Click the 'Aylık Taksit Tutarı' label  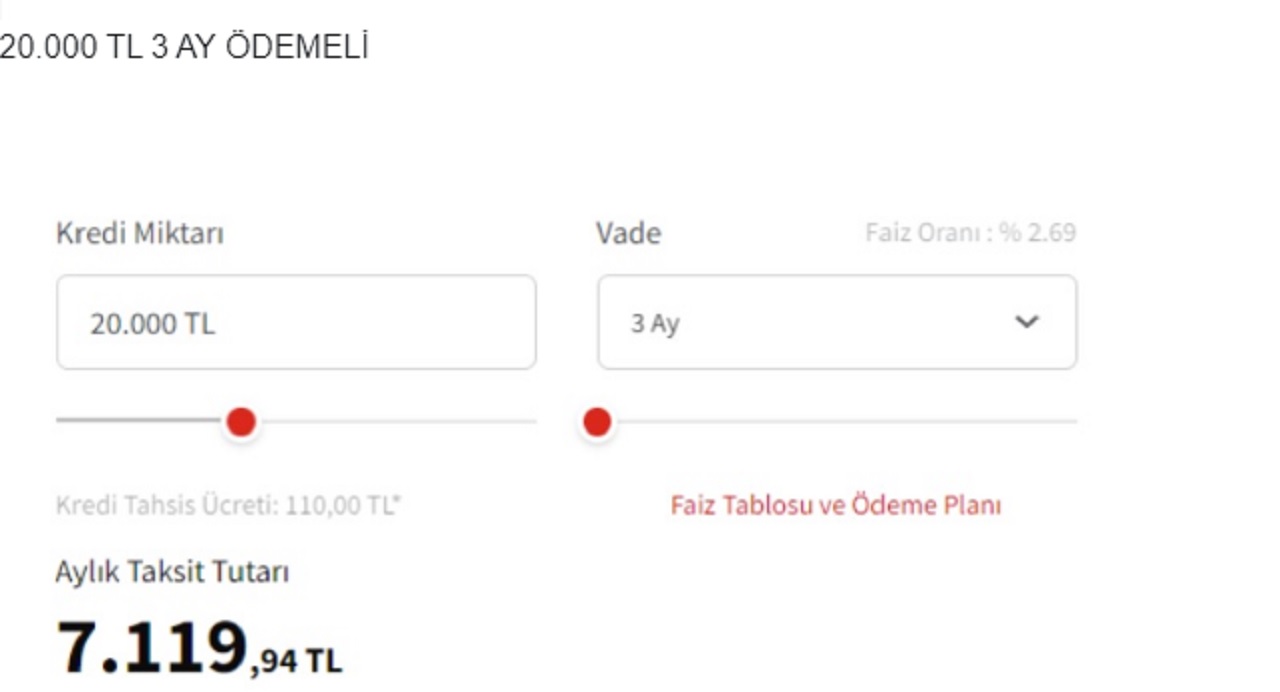coord(172,572)
